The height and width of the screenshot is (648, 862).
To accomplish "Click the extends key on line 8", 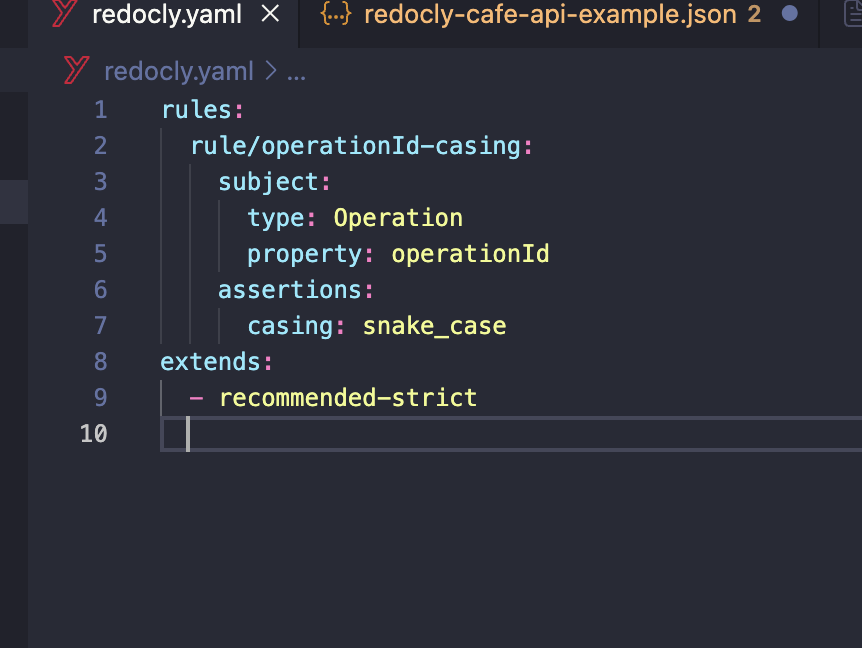I will point(211,362).
